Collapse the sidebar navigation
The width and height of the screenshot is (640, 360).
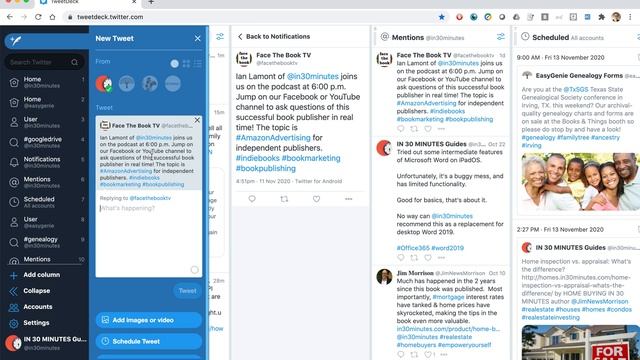click(x=30, y=291)
